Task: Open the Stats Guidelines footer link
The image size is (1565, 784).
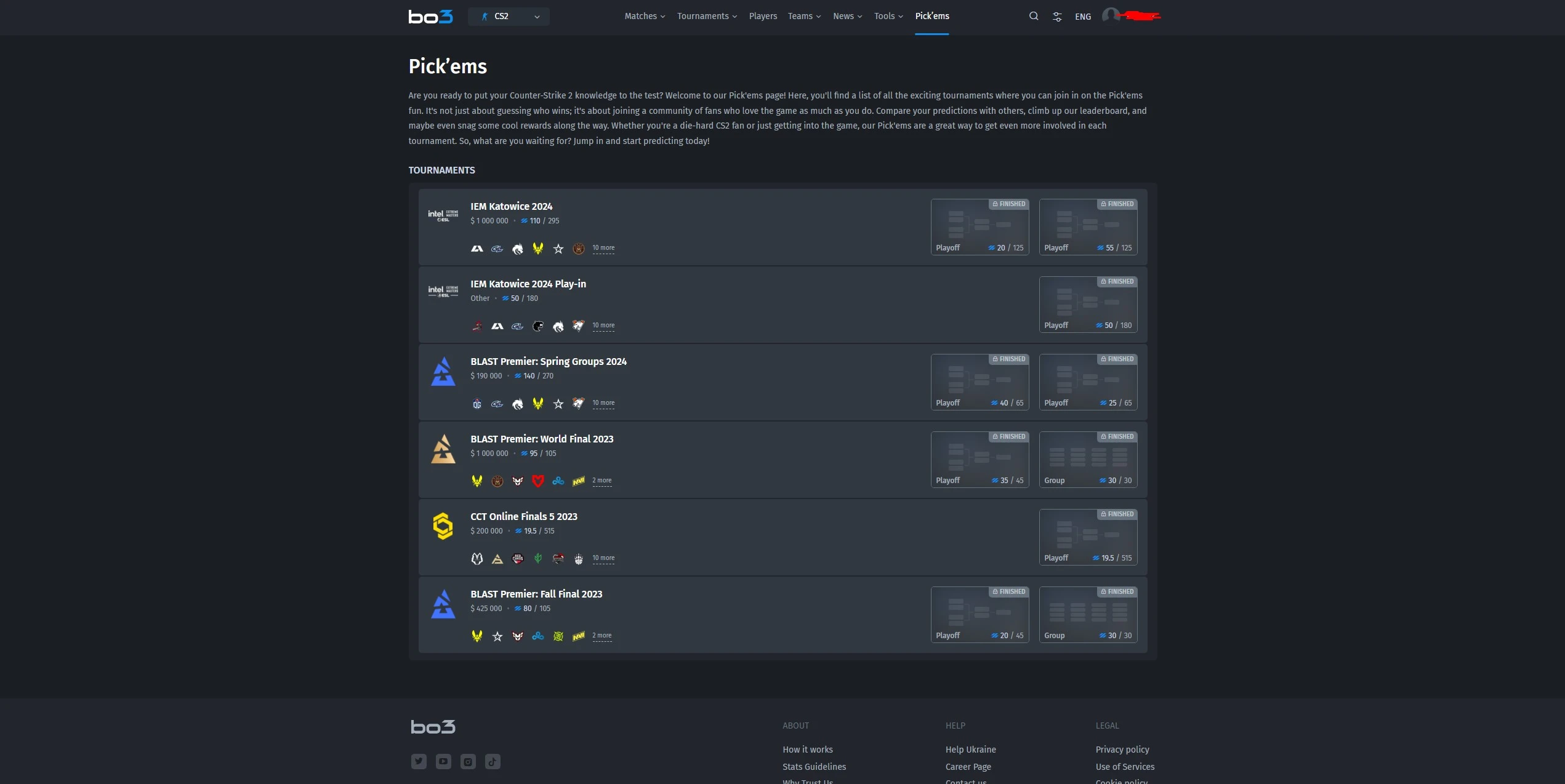Action: pyautogui.click(x=814, y=767)
